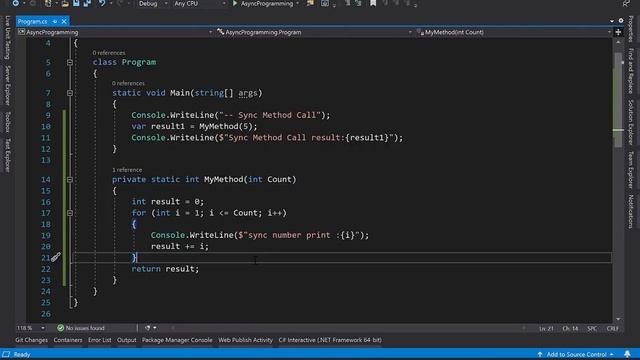Open the AsyncProgramming.Program type navigation dropdown
Screen dimensions: 640x360
pyautogui.click(x=313, y=32)
